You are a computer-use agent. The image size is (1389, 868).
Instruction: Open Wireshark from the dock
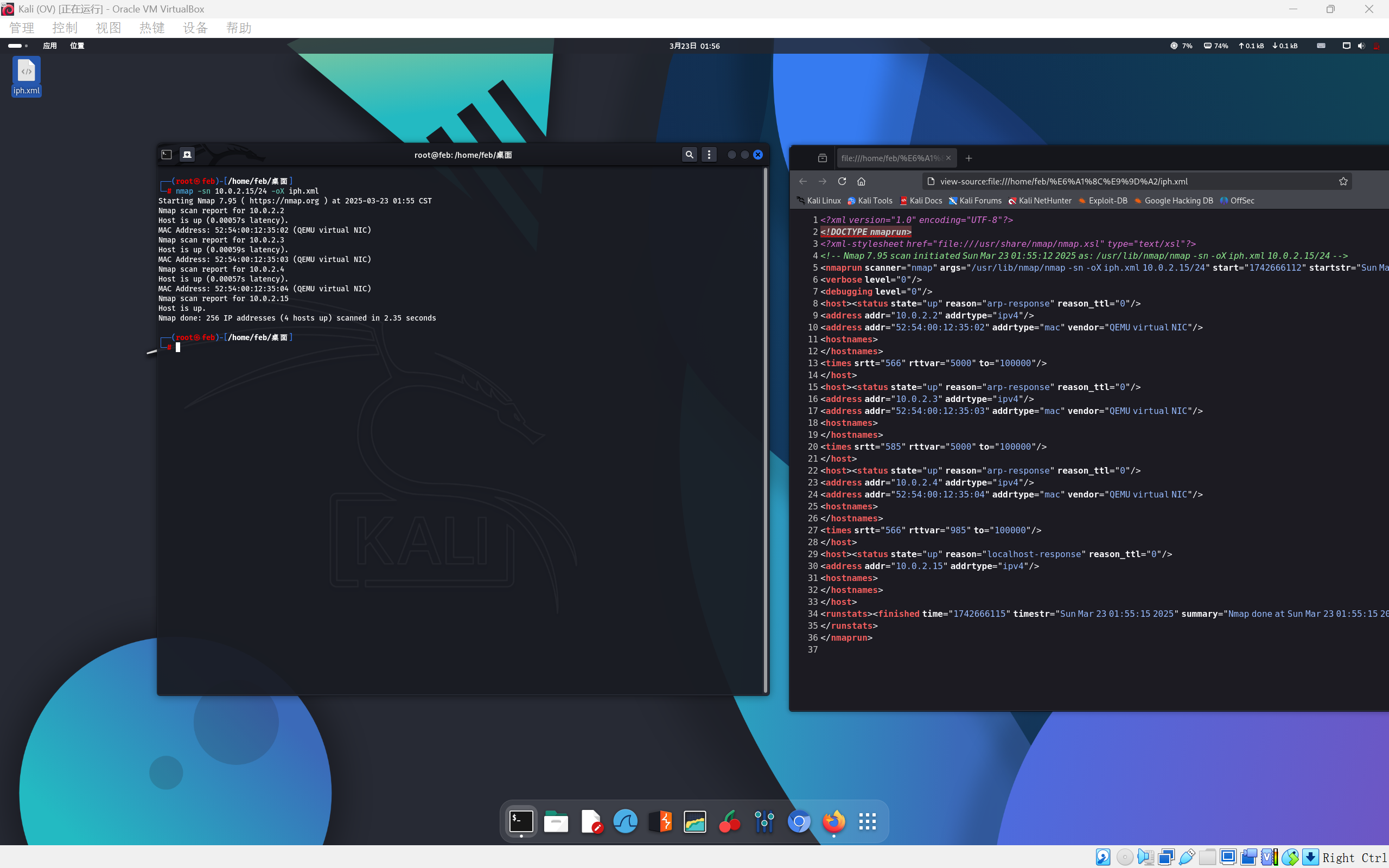coord(625,821)
